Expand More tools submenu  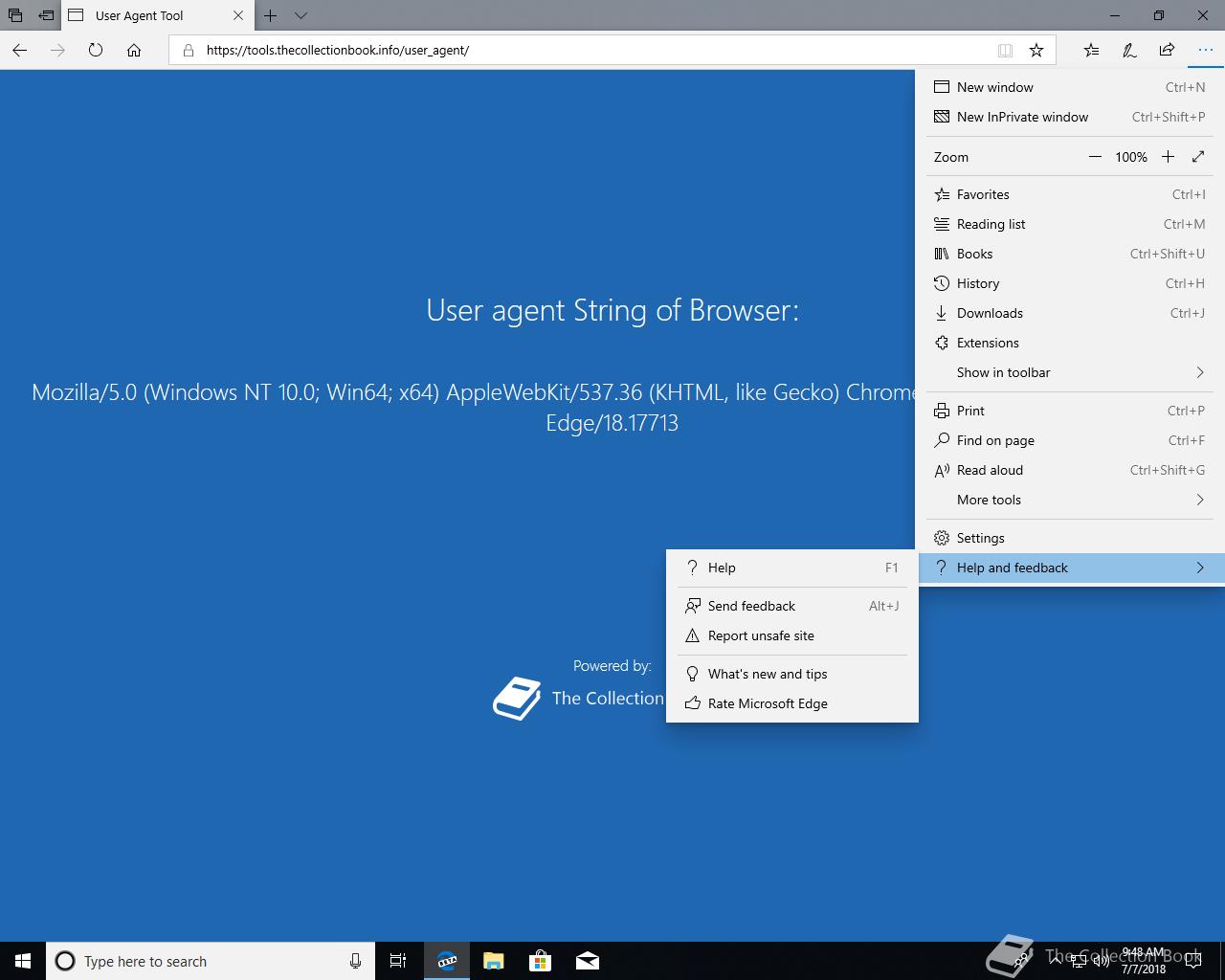click(1070, 500)
